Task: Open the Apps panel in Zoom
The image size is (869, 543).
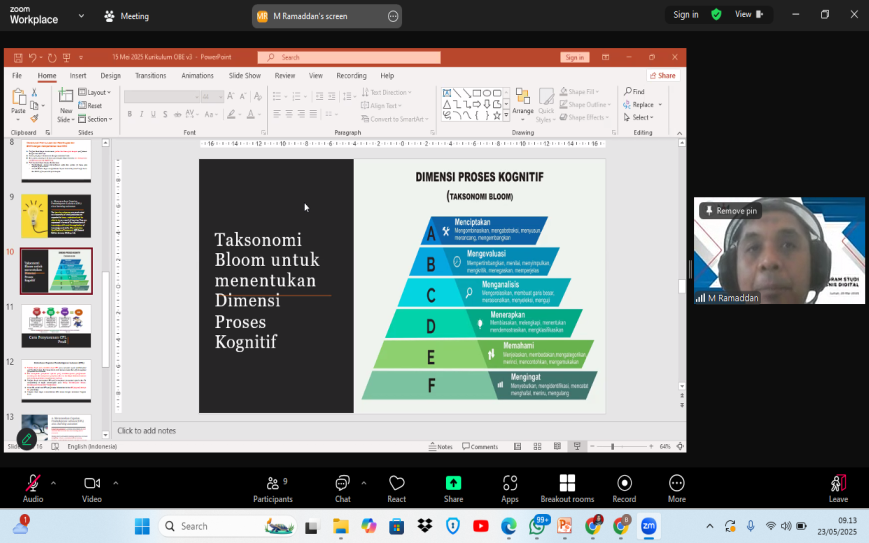Action: (510, 484)
